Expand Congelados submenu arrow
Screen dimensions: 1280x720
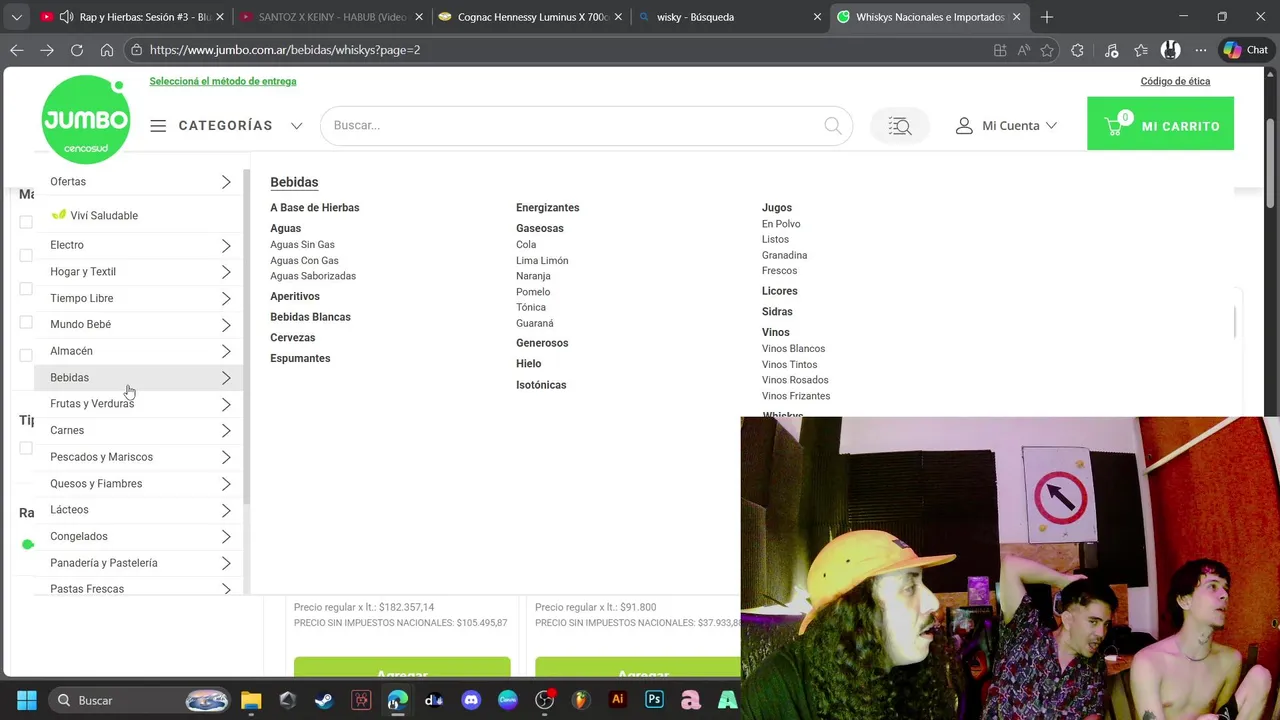(226, 537)
